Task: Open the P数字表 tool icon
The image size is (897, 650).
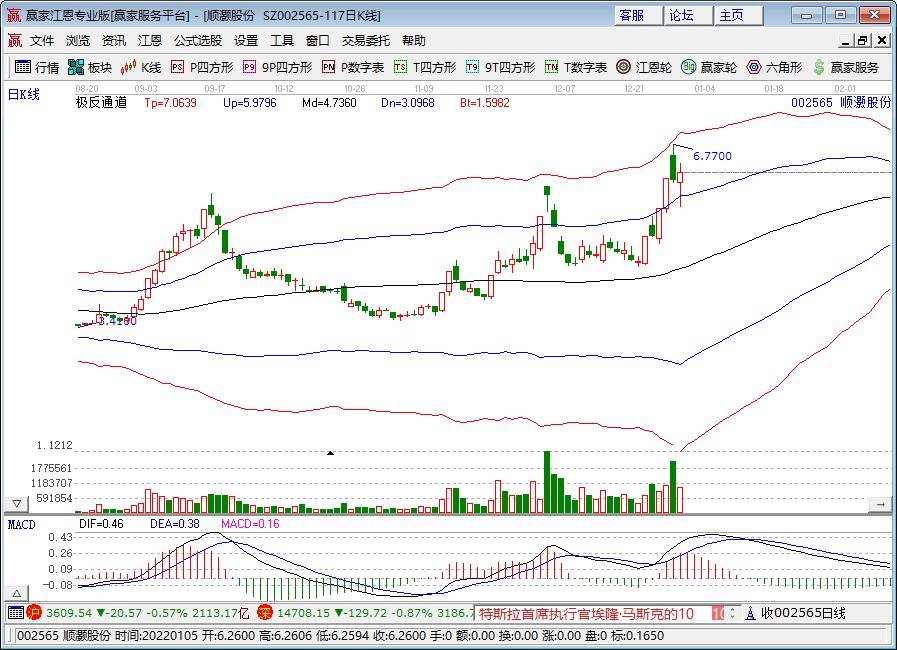Action: (328, 67)
